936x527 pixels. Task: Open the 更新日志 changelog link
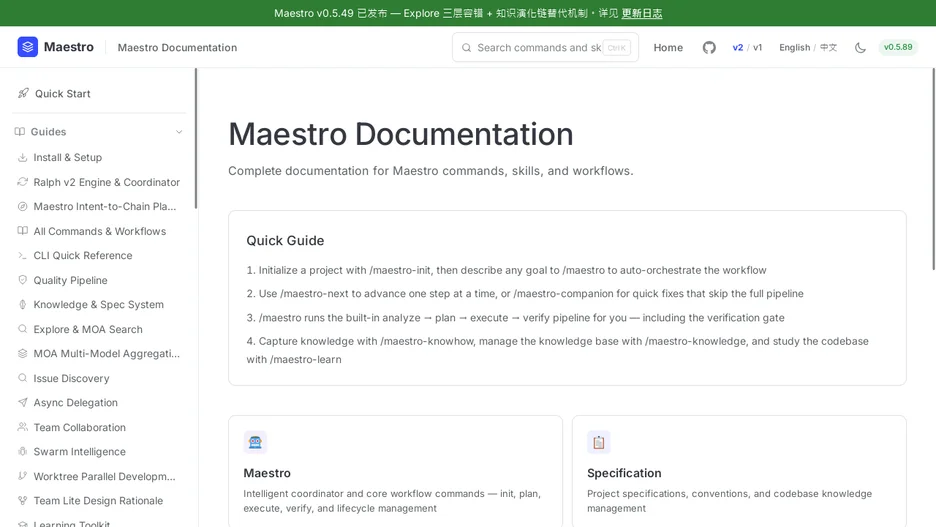pos(642,13)
